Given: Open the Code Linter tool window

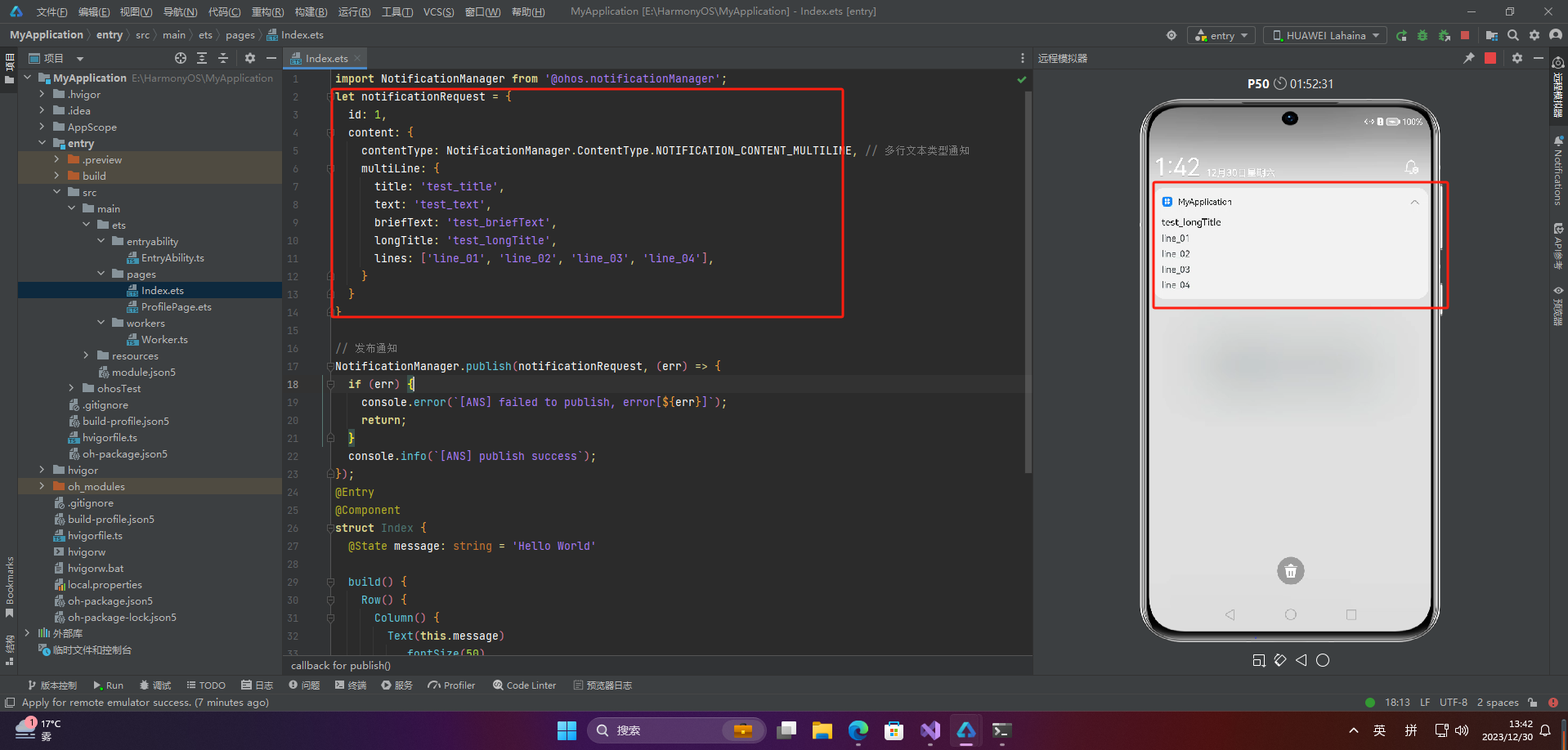Looking at the screenshot, I should pyautogui.click(x=524, y=685).
